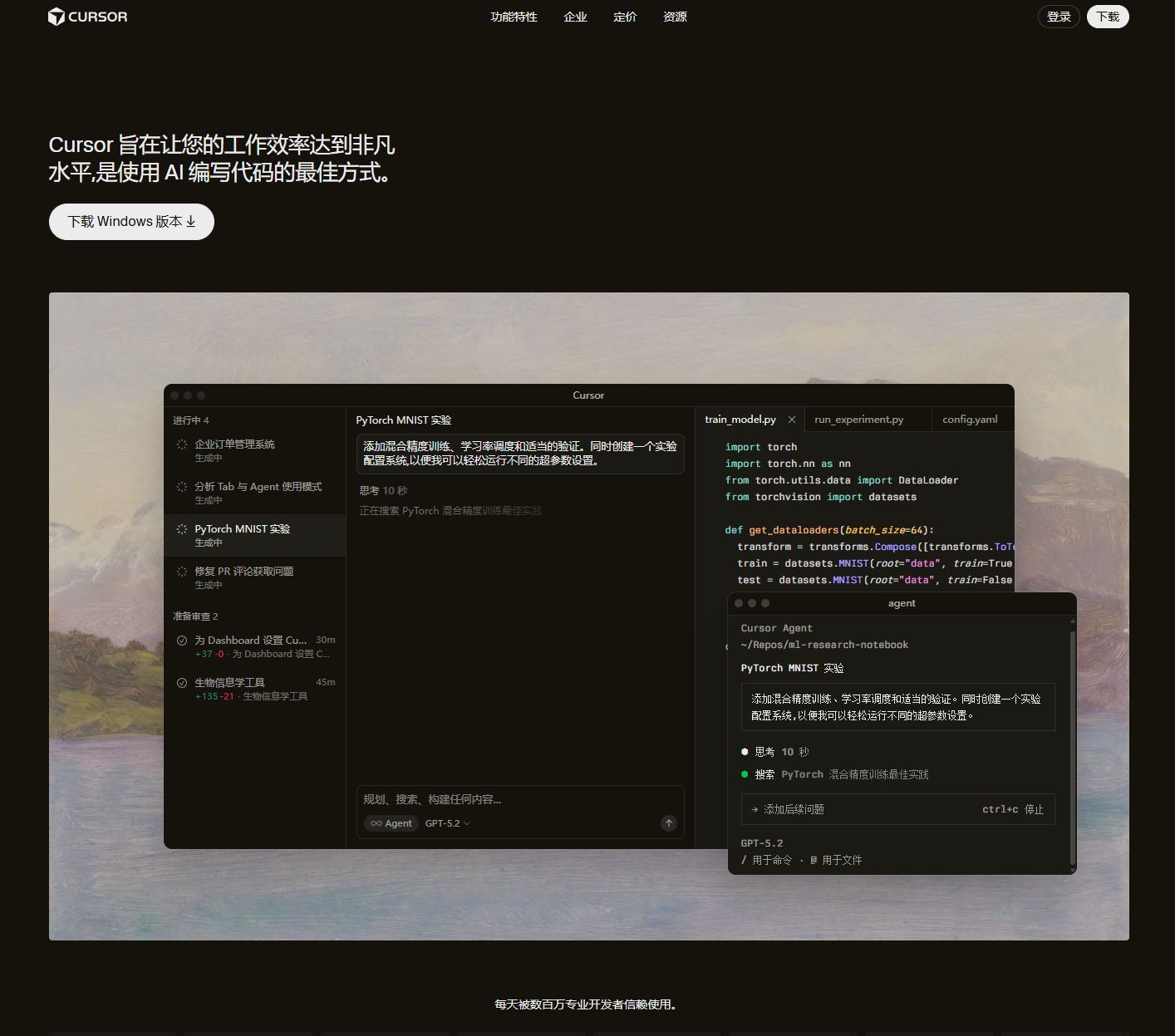Click the Cursor logo in header
The width and height of the screenshot is (1175, 1036).
tap(87, 17)
